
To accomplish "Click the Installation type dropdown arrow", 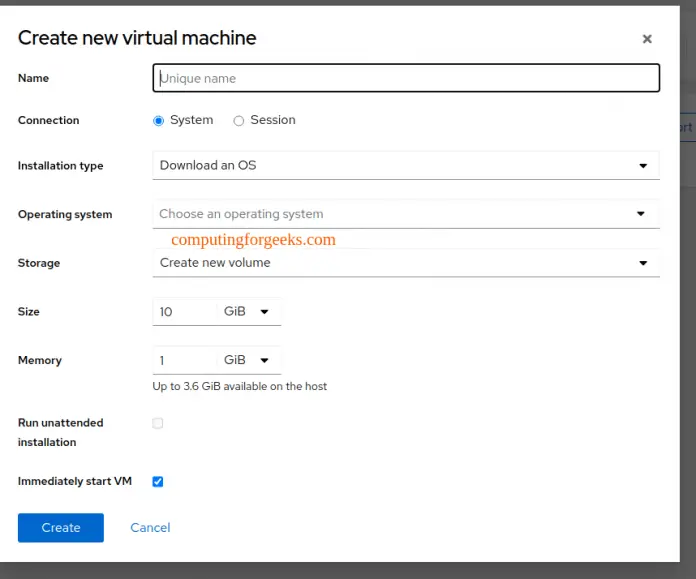I will click(642, 166).
